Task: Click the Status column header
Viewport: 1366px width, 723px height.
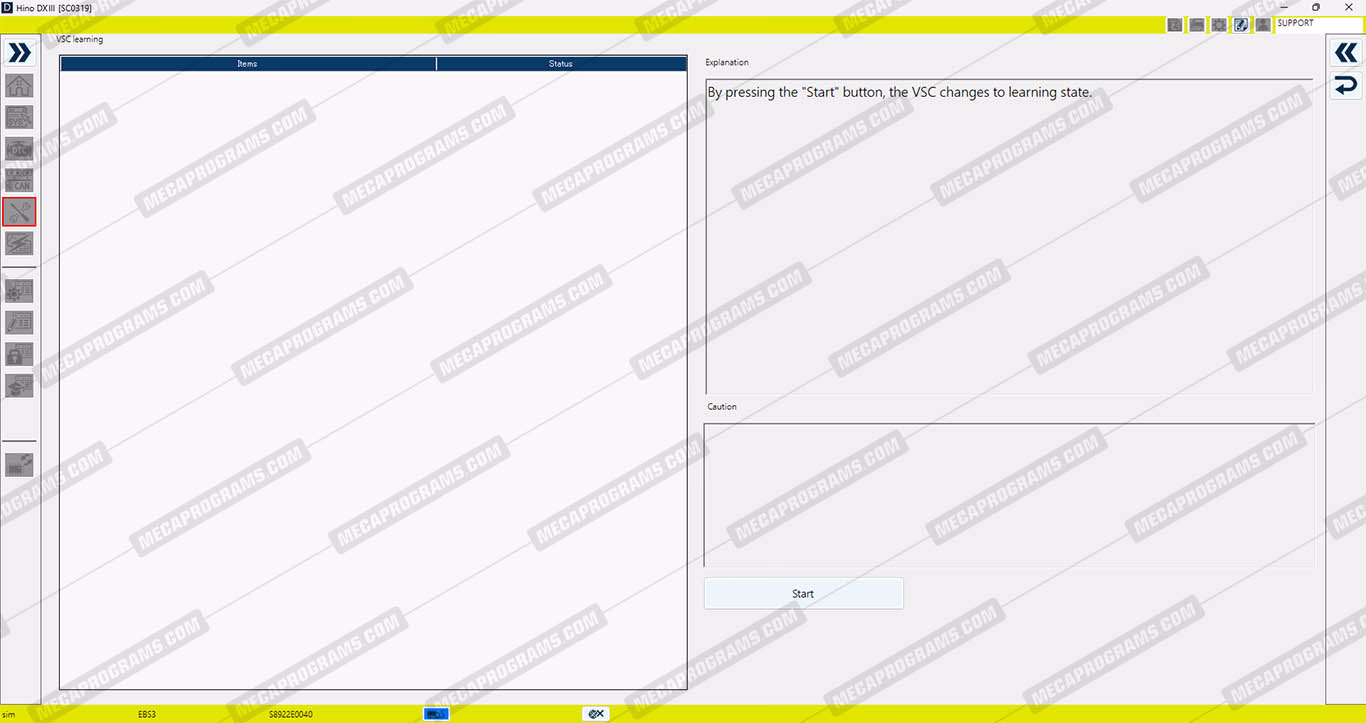Action: [x=561, y=64]
